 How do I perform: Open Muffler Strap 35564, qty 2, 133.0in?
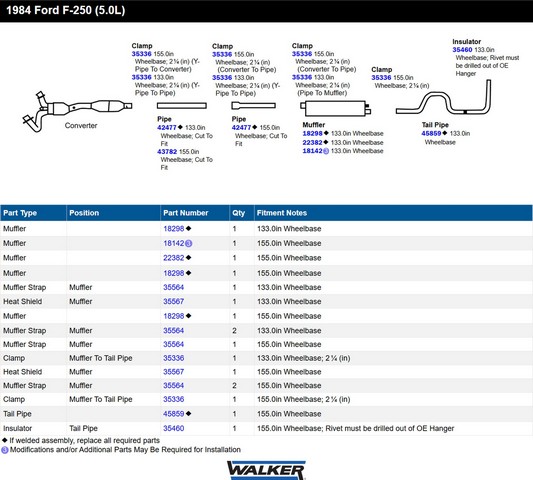point(174,330)
